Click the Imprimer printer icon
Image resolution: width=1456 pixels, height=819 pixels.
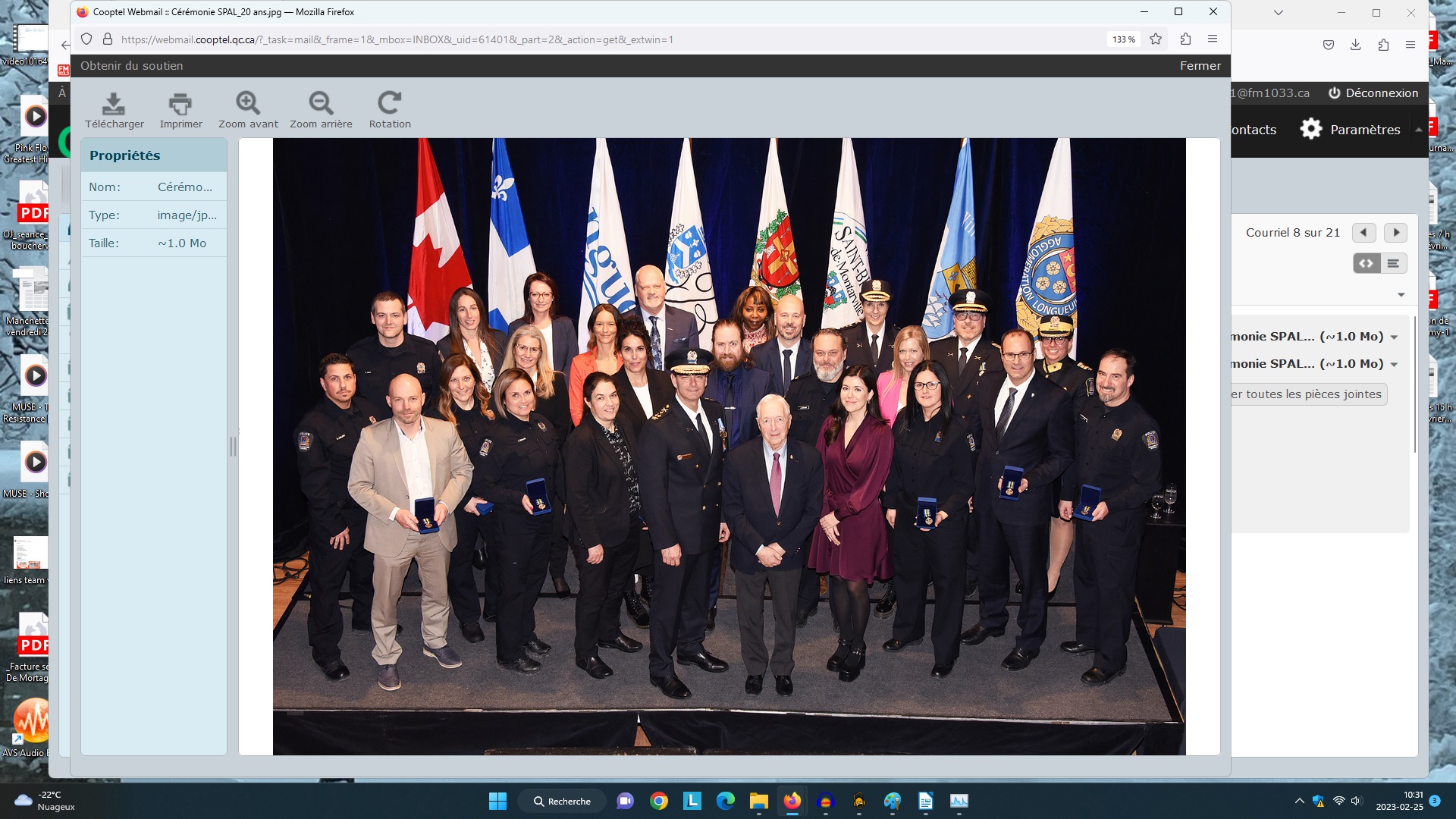(180, 103)
